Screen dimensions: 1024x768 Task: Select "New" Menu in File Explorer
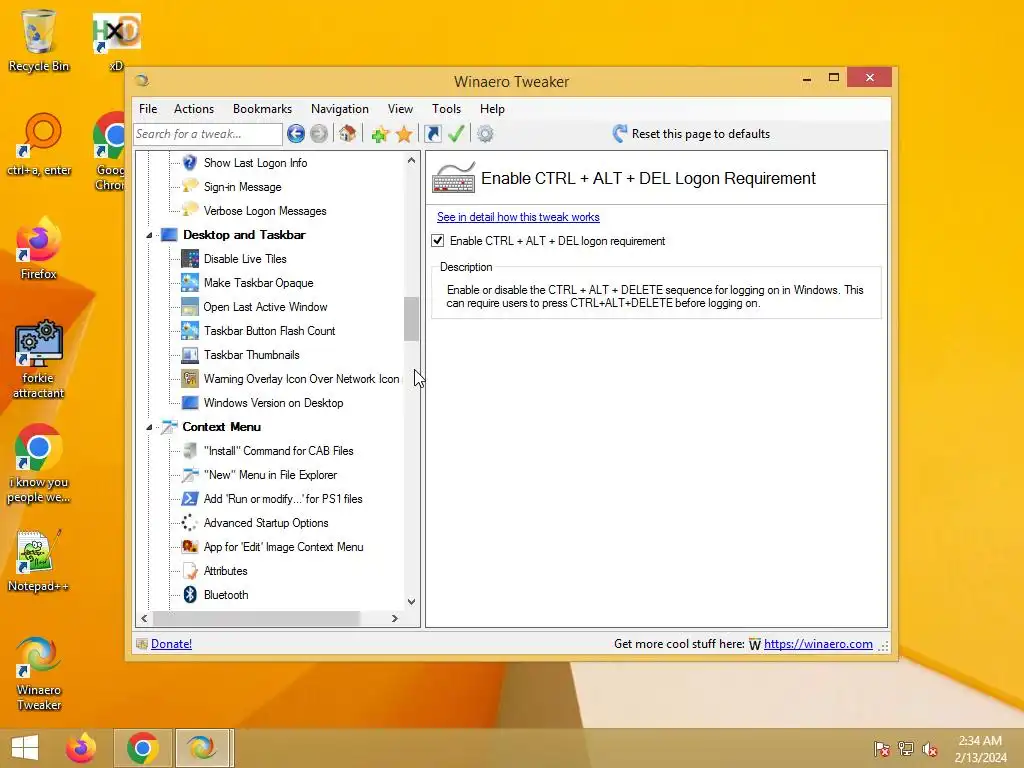[x=270, y=475]
